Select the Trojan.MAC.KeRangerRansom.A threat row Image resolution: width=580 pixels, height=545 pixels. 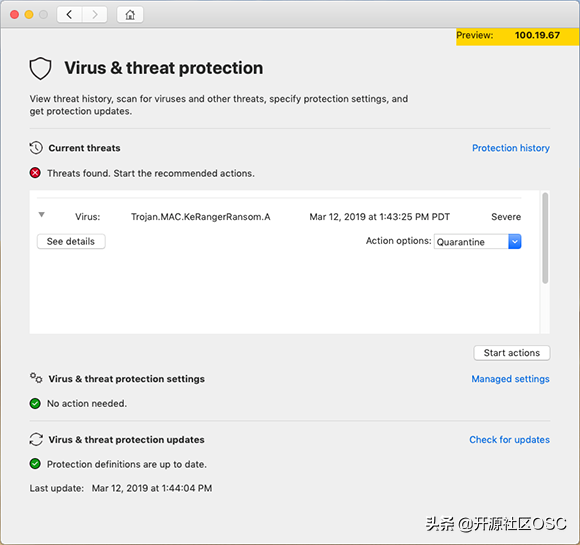pos(280,217)
